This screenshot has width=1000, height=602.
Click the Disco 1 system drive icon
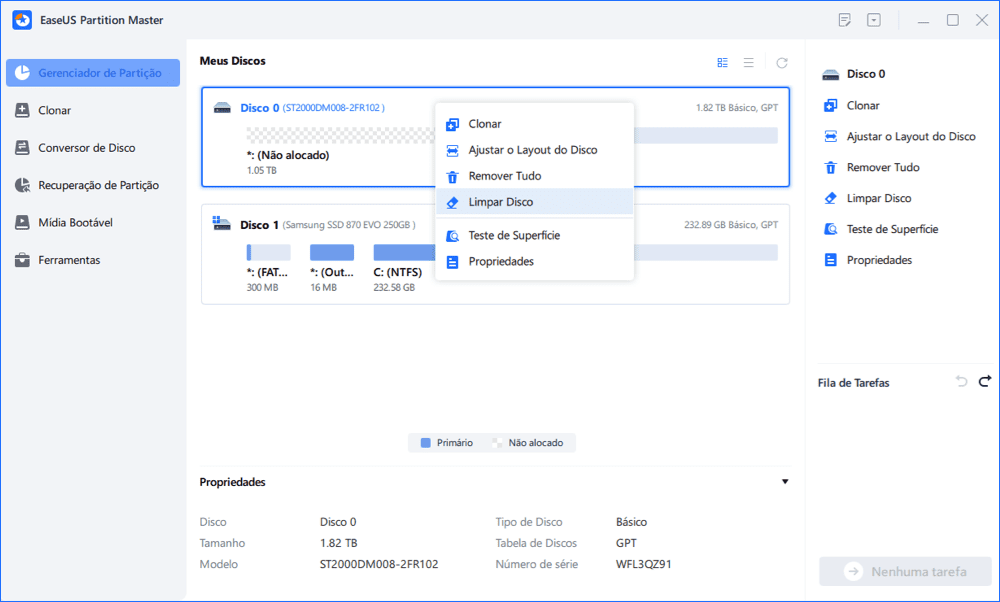click(x=221, y=223)
